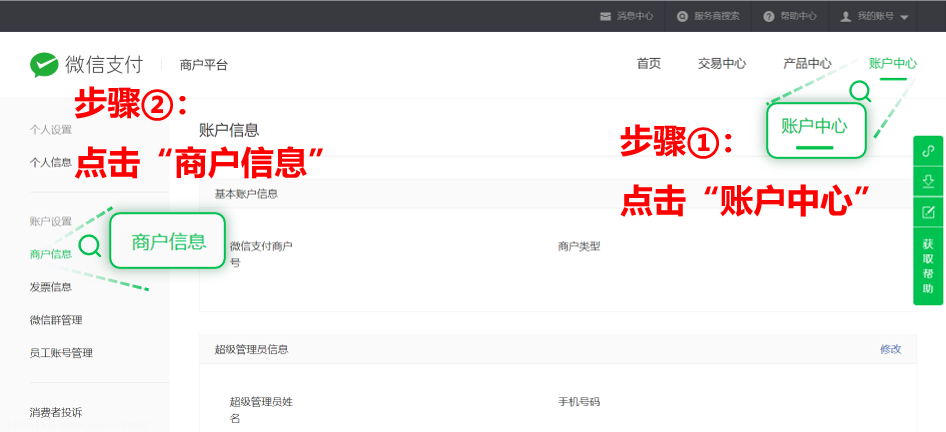Click the link icon in the right floating panel
This screenshot has height=432, width=946.
pos(928,151)
